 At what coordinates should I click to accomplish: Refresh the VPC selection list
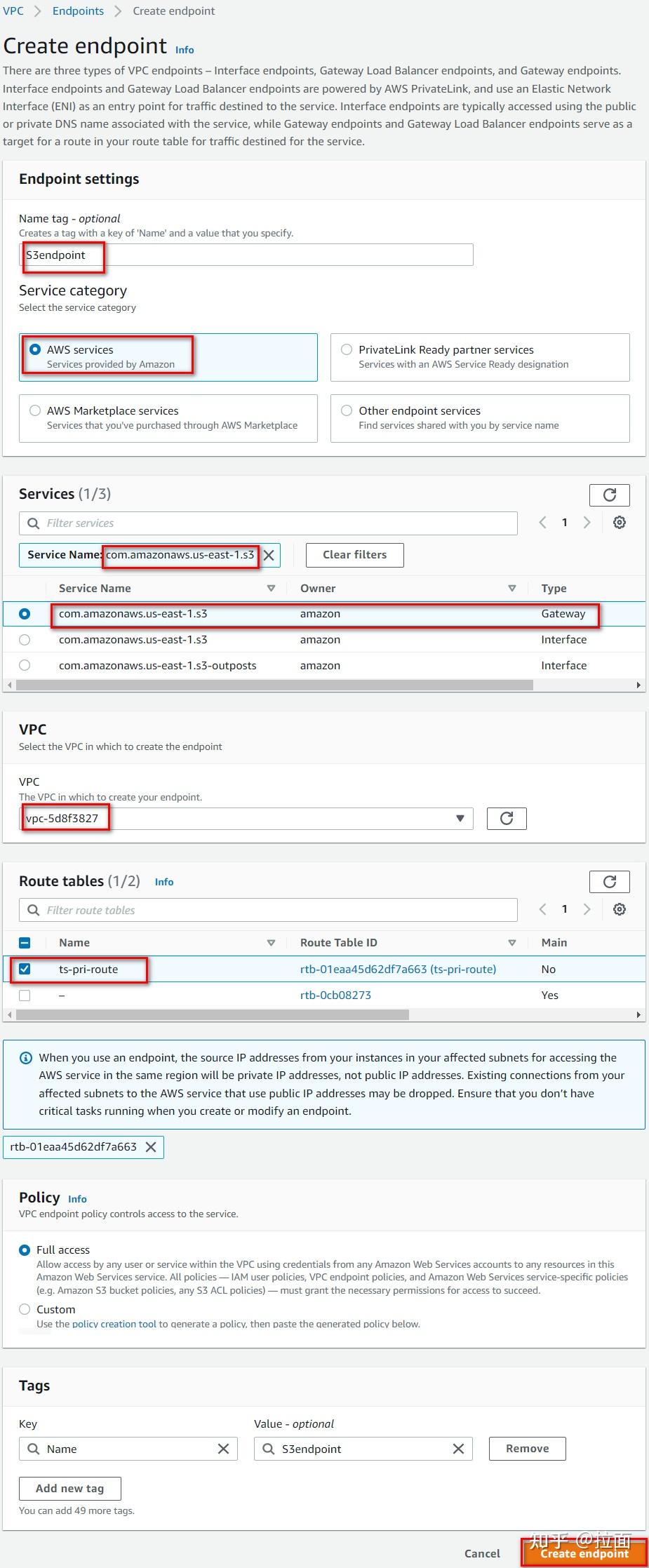click(x=505, y=818)
